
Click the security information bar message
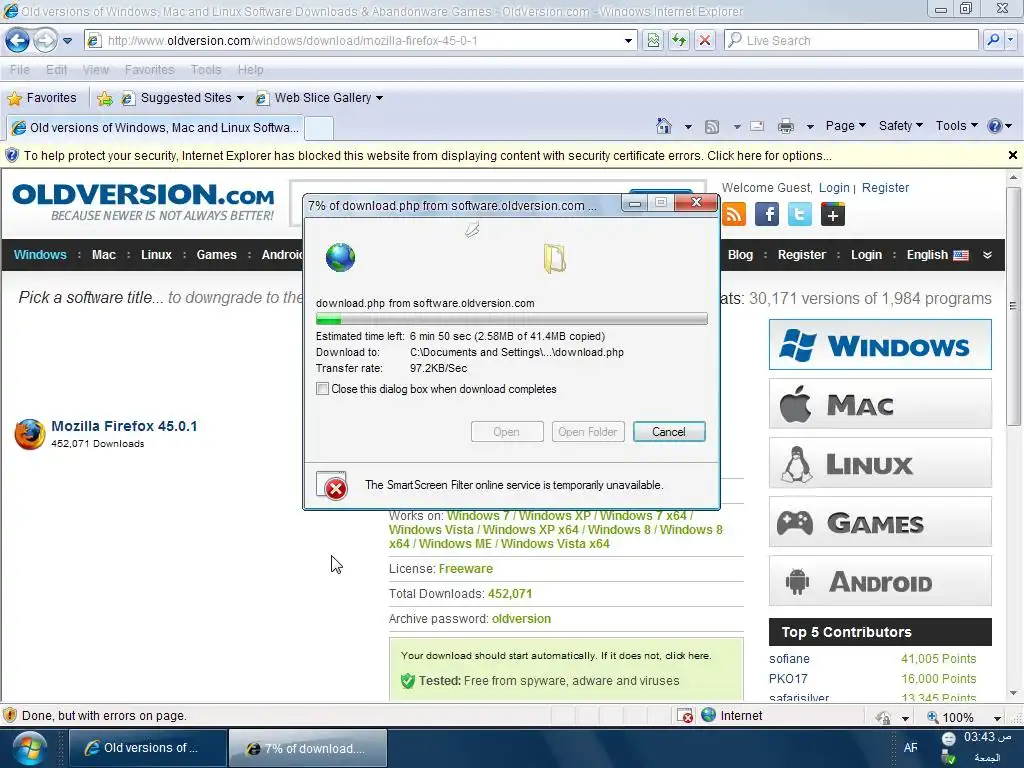[x=428, y=155]
